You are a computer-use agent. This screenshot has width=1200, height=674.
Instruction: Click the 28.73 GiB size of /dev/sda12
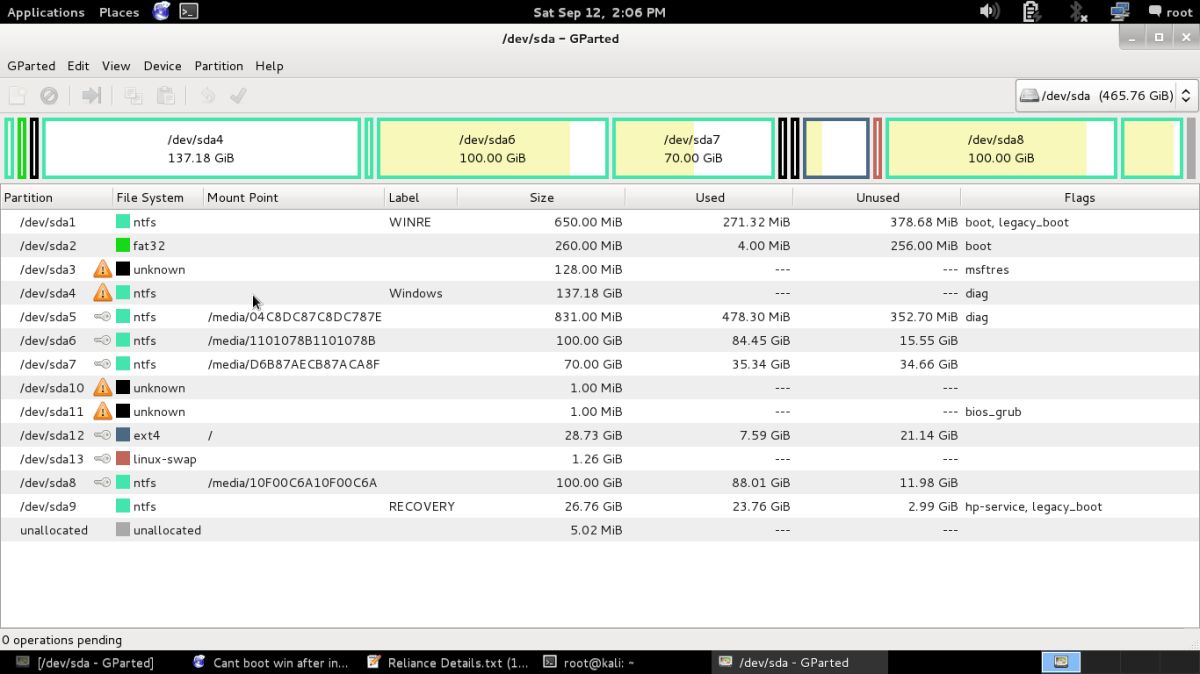(x=592, y=435)
